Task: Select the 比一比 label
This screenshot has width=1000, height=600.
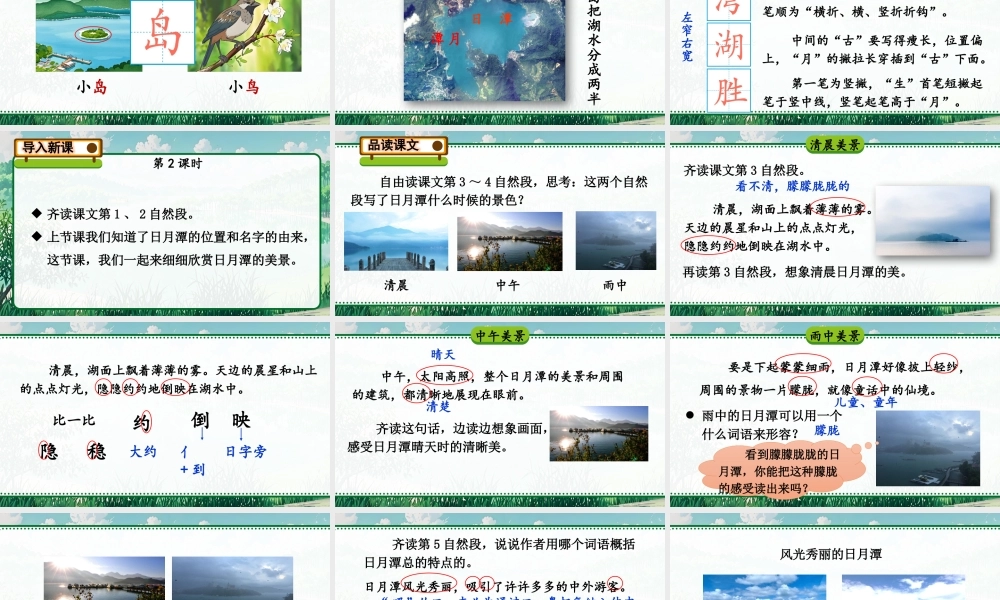Action: click(74, 420)
